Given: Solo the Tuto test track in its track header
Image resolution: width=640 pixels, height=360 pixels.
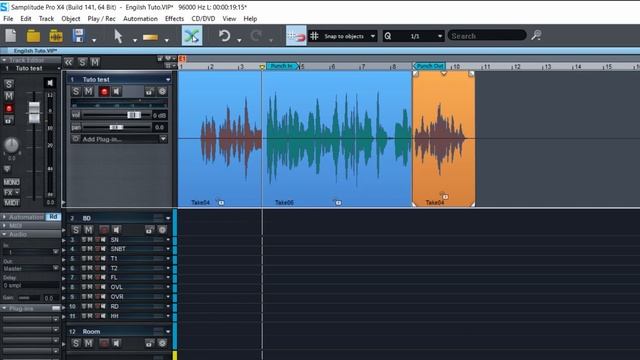Looking at the screenshot, I should click(76, 91).
